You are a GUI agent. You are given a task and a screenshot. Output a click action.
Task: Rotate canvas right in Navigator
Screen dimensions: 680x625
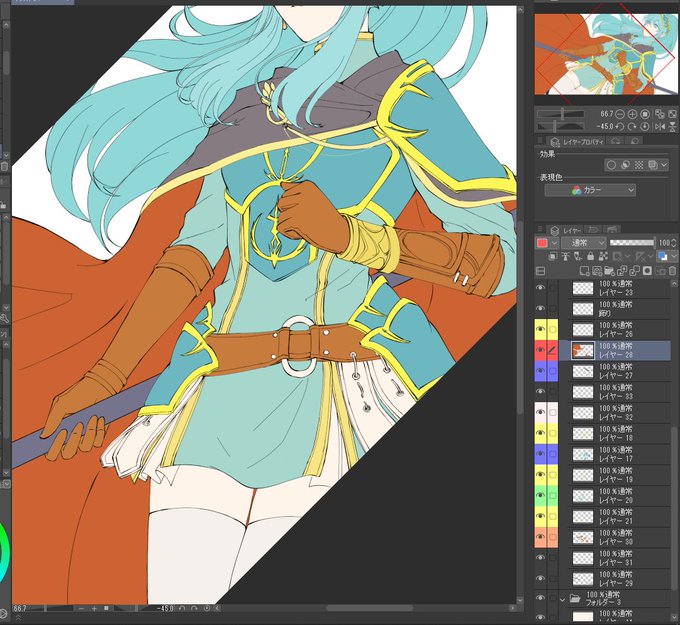pos(632,127)
